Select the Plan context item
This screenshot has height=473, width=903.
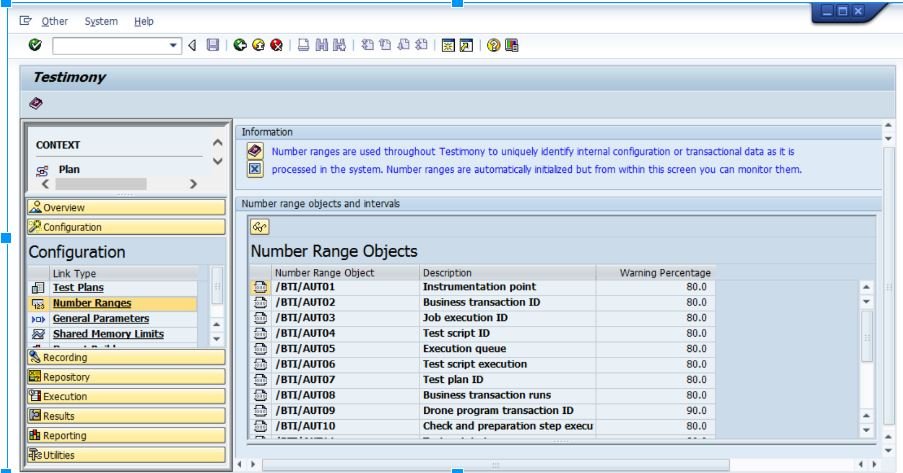(69, 169)
